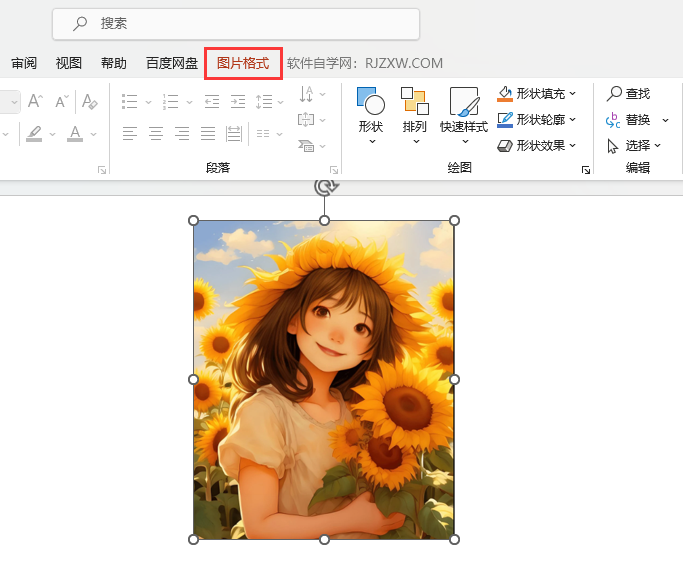
Task: Open the 审阅 ribbon tab
Action: tap(24, 64)
